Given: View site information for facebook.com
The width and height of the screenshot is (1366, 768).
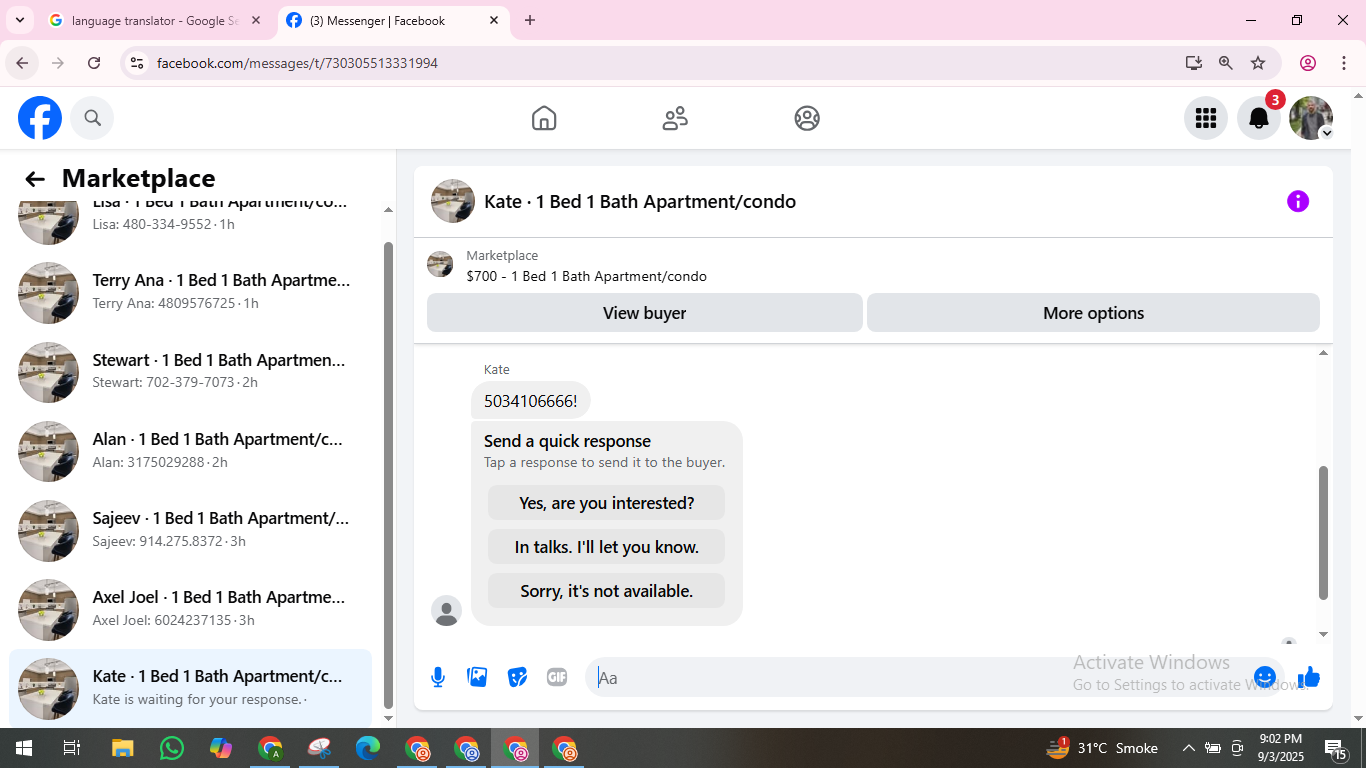Looking at the screenshot, I should coord(137,63).
